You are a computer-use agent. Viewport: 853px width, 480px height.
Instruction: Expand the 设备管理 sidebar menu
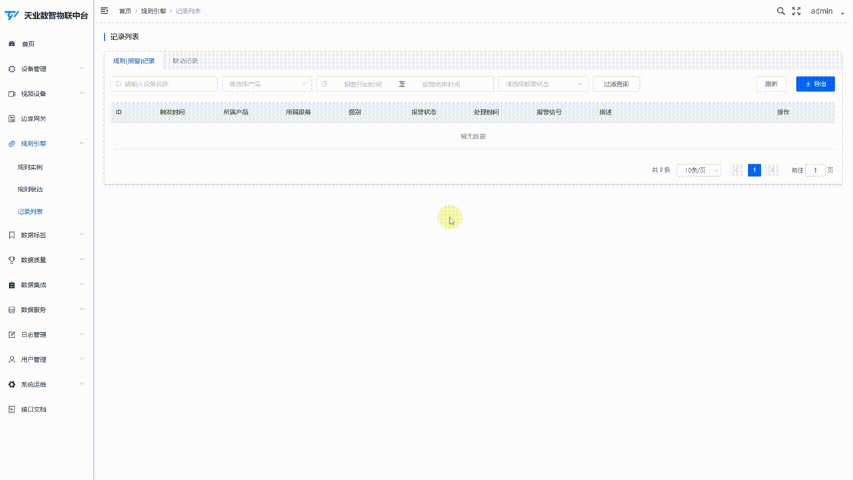coord(47,69)
